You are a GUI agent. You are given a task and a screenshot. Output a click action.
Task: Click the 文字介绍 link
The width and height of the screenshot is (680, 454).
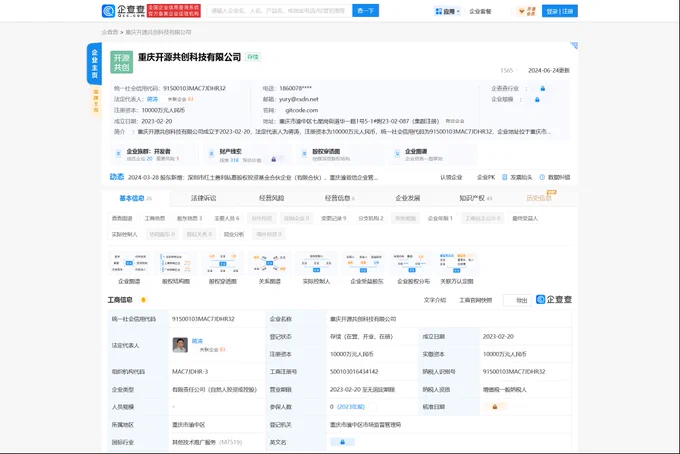[x=435, y=300]
